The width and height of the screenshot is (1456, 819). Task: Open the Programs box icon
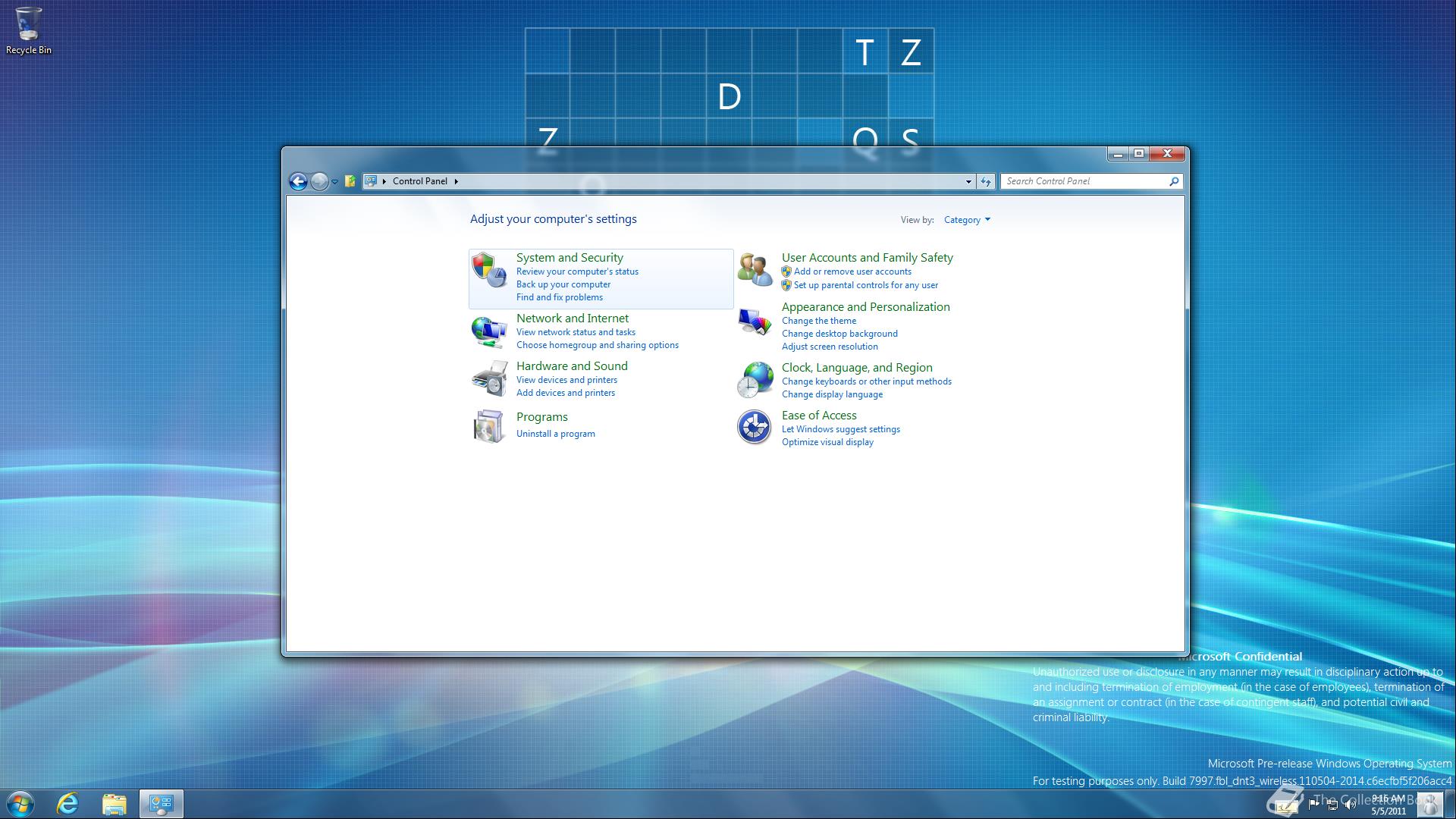[488, 426]
